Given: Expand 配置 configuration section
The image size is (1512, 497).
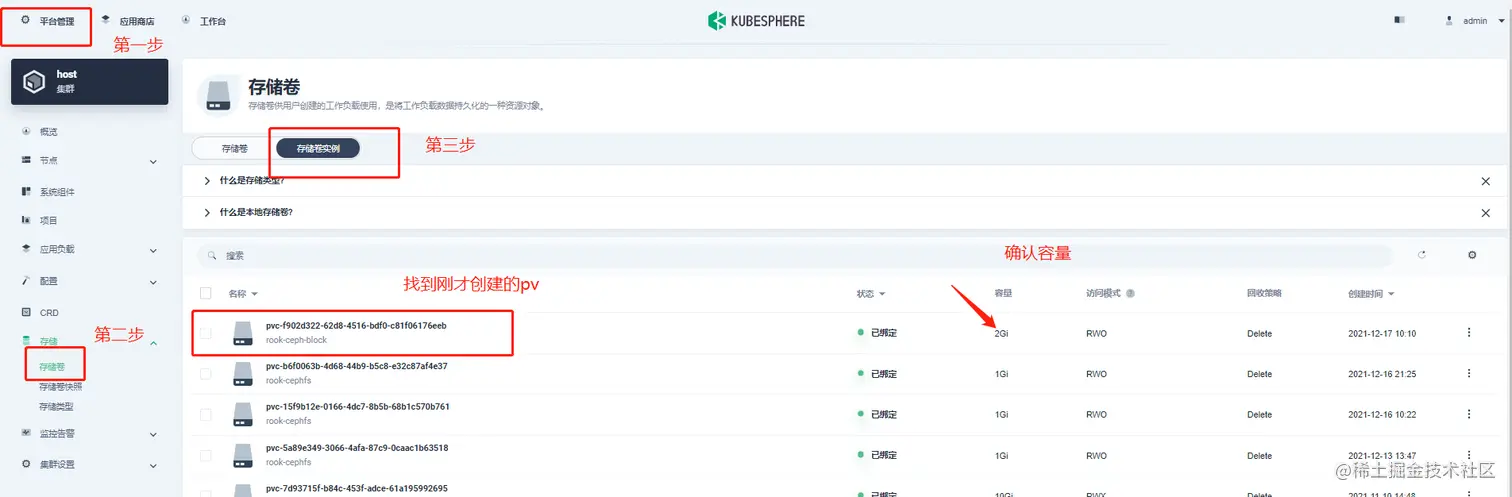Looking at the screenshot, I should click(x=90, y=282).
